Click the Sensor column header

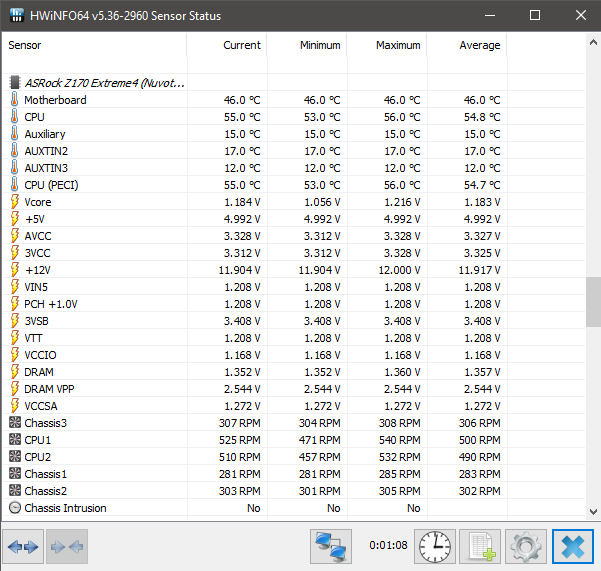94,45
